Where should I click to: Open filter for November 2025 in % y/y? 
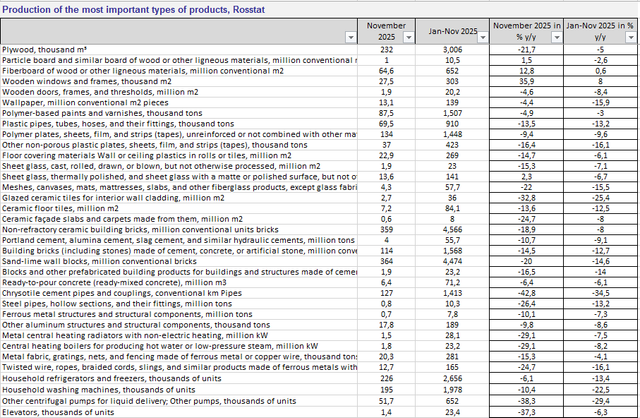point(557,38)
